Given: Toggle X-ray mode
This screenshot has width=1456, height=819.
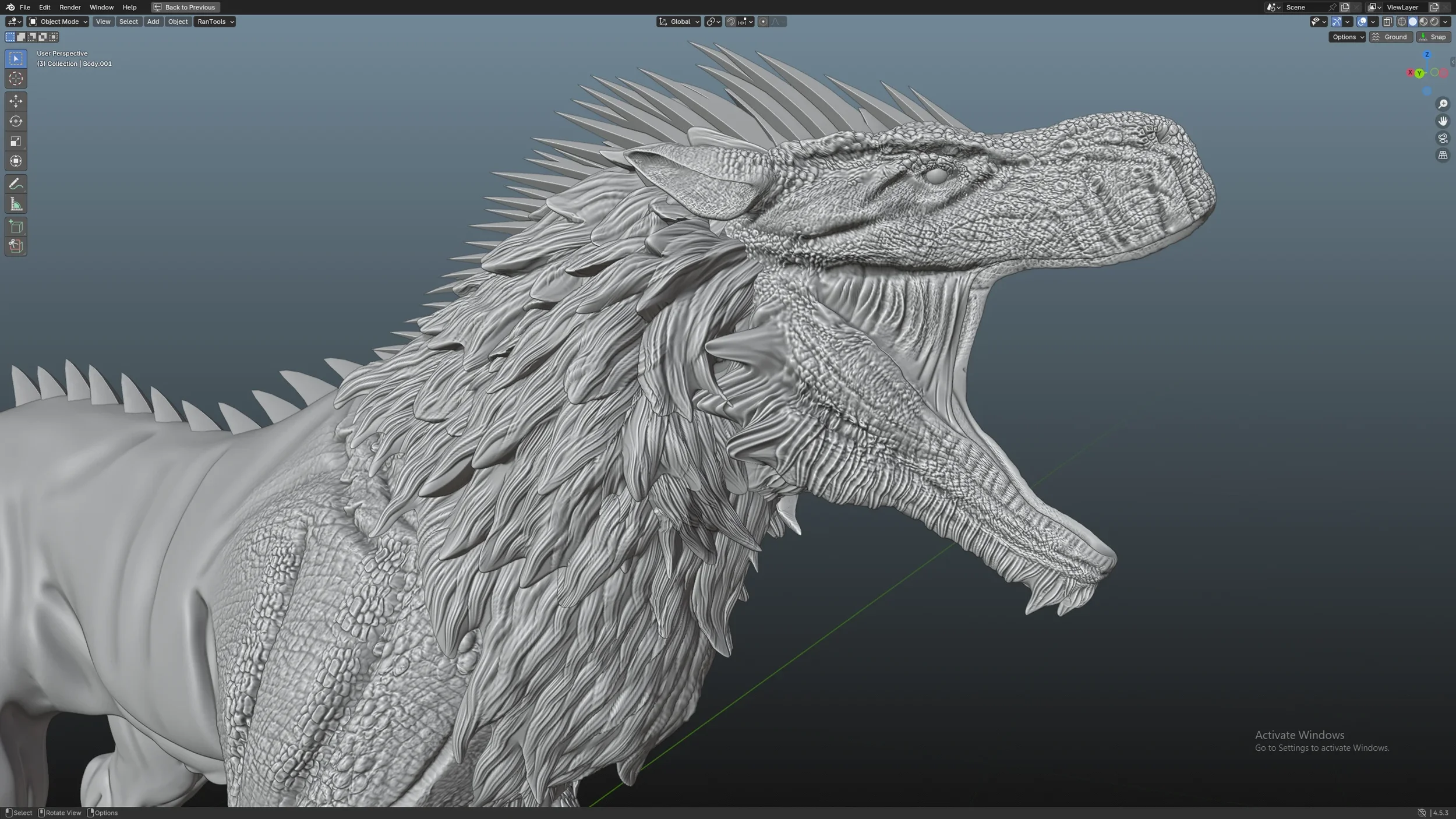Looking at the screenshot, I should pos(1387,22).
